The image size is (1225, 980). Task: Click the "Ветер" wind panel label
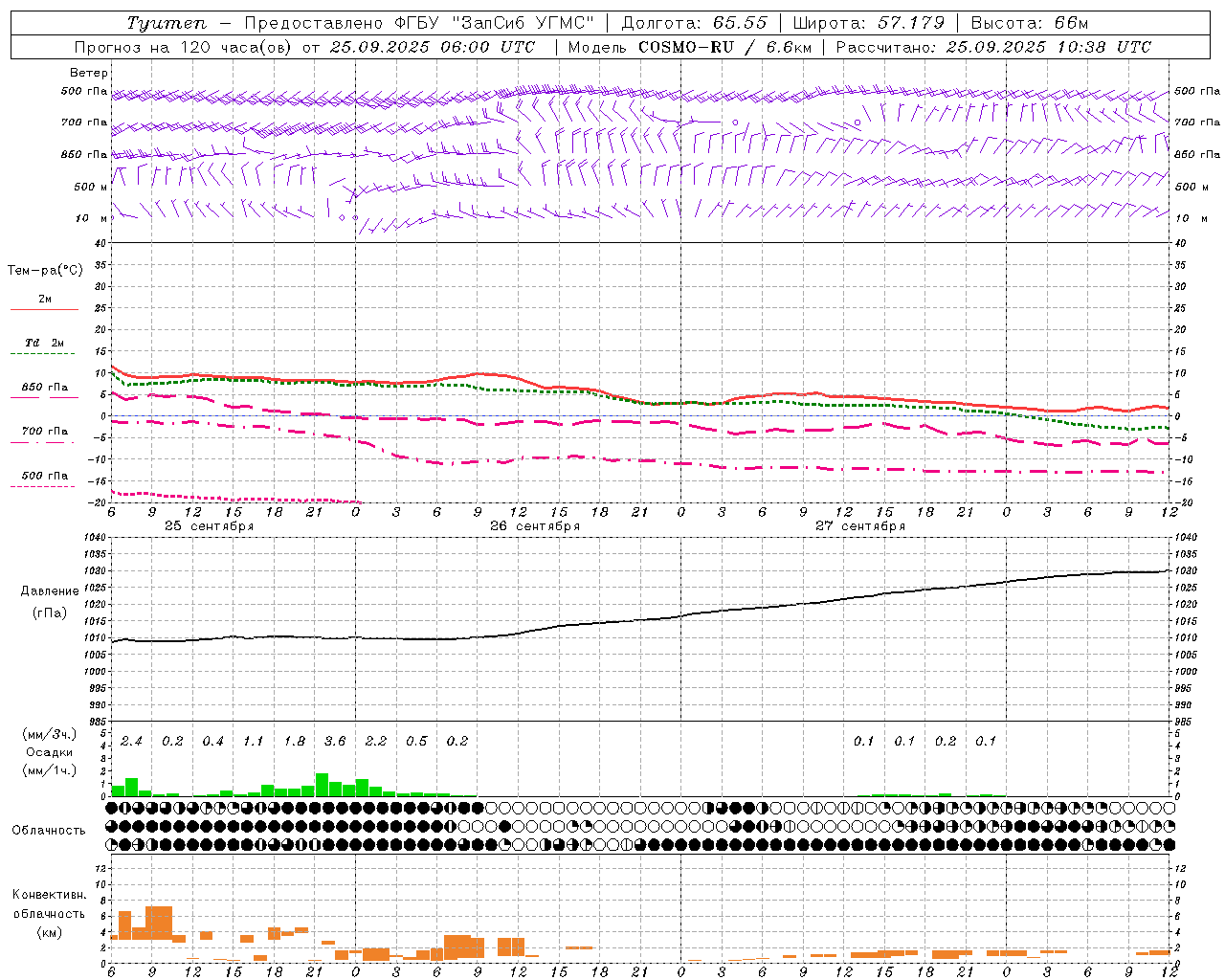pyautogui.click(x=88, y=73)
